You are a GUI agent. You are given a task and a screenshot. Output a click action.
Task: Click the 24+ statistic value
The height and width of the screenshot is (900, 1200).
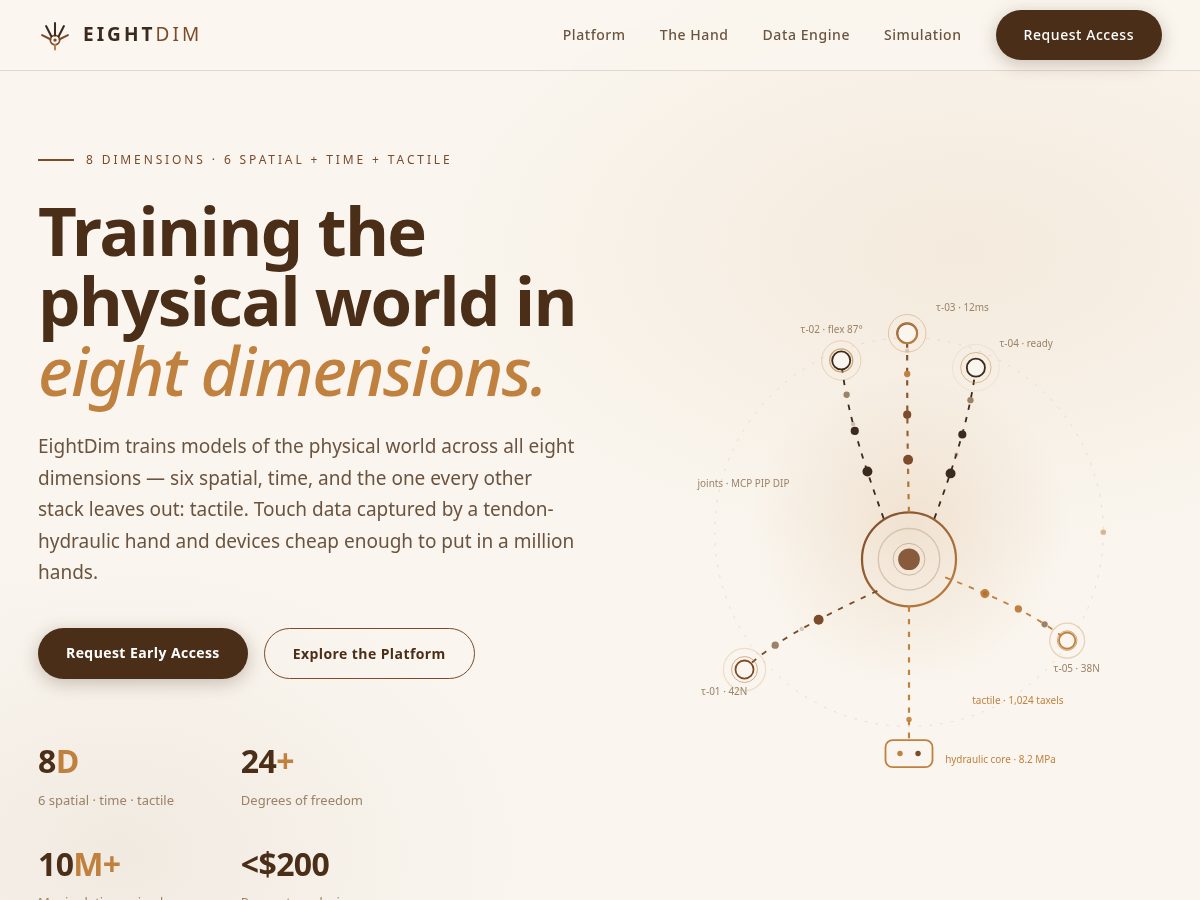tap(267, 762)
